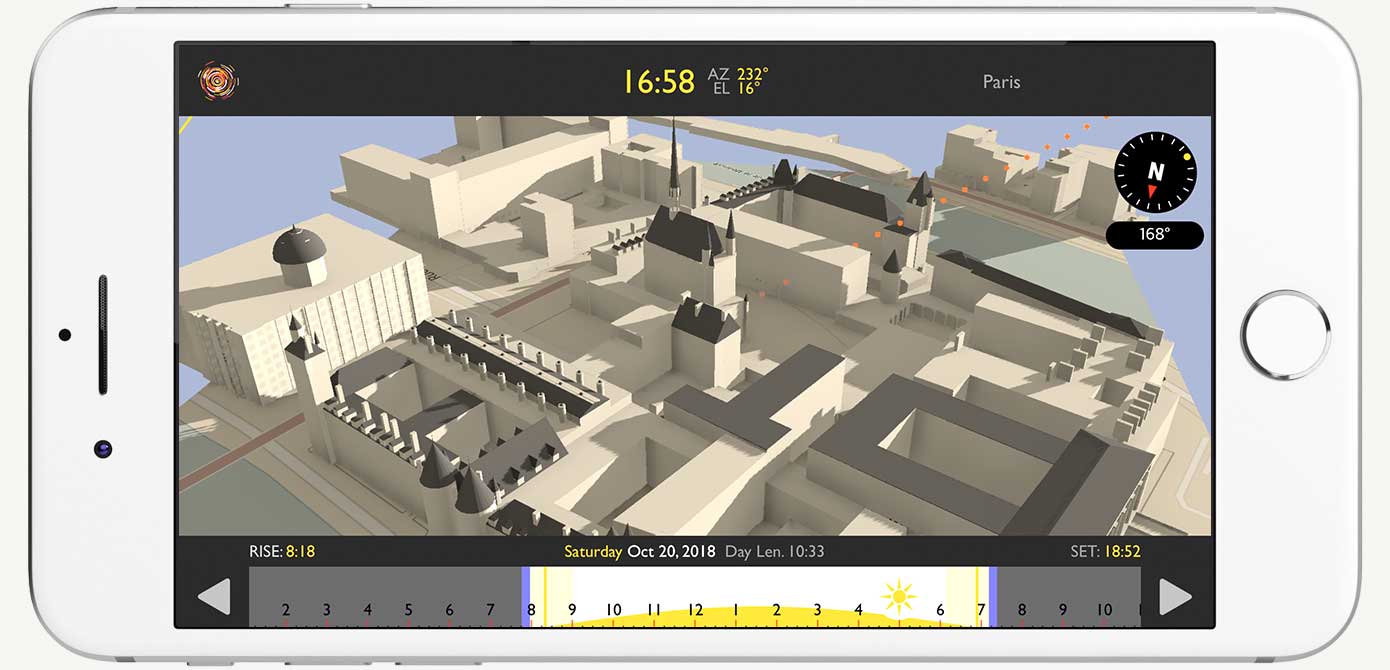This screenshot has height=670, width=1390.
Task: Click the blue sunset marker on the timeline
Action: pyautogui.click(x=993, y=597)
